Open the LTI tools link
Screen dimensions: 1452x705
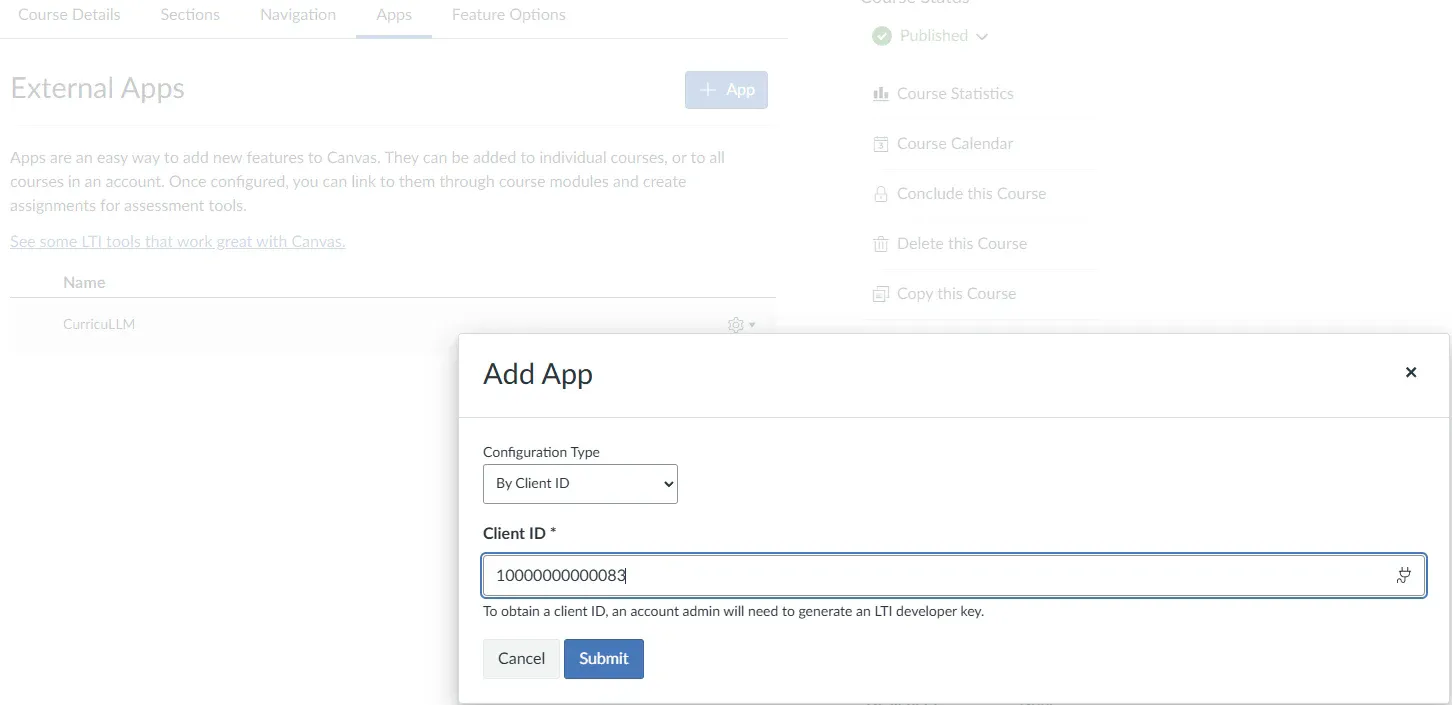tap(177, 241)
